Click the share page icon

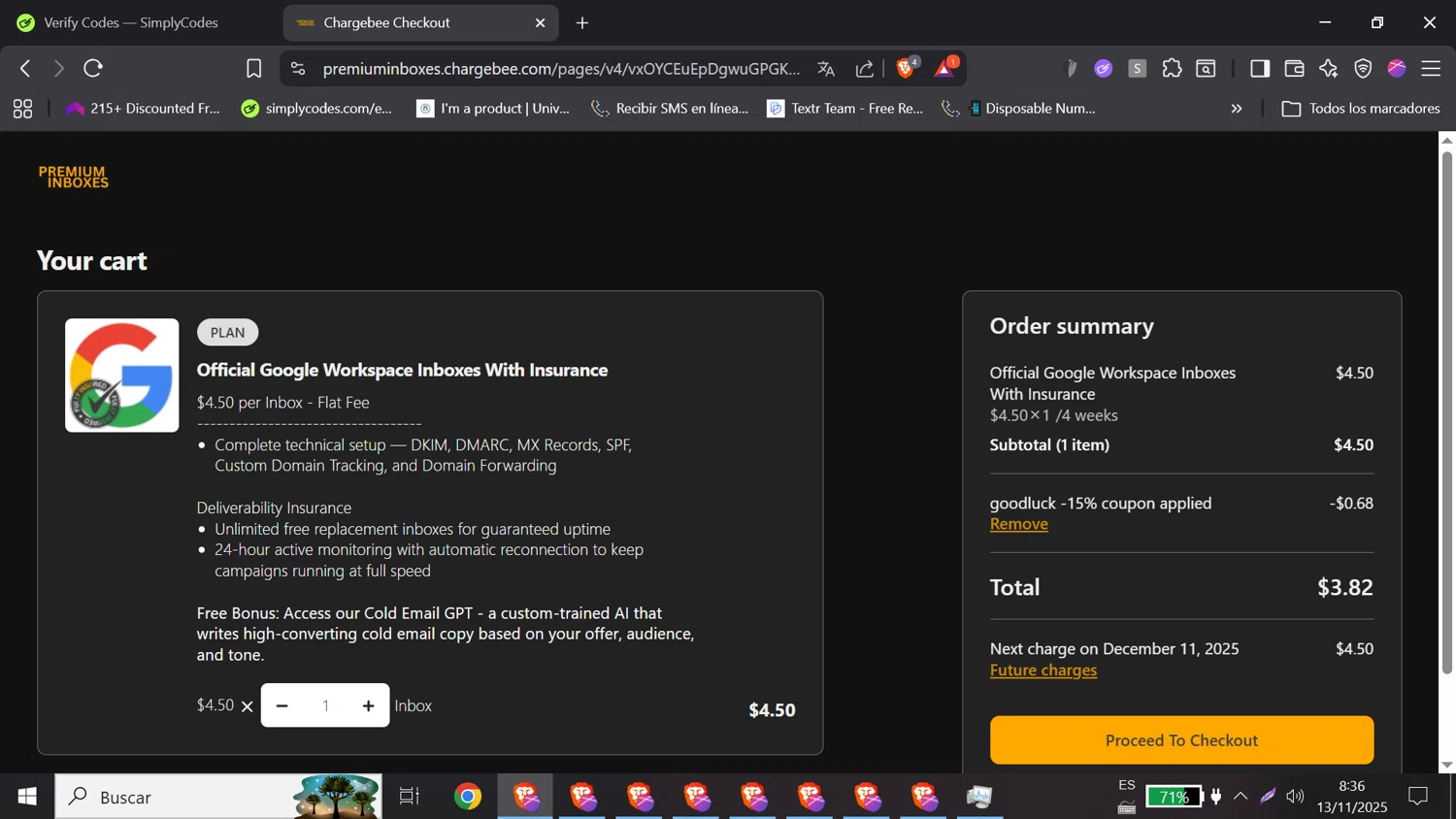pyautogui.click(x=864, y=69)
